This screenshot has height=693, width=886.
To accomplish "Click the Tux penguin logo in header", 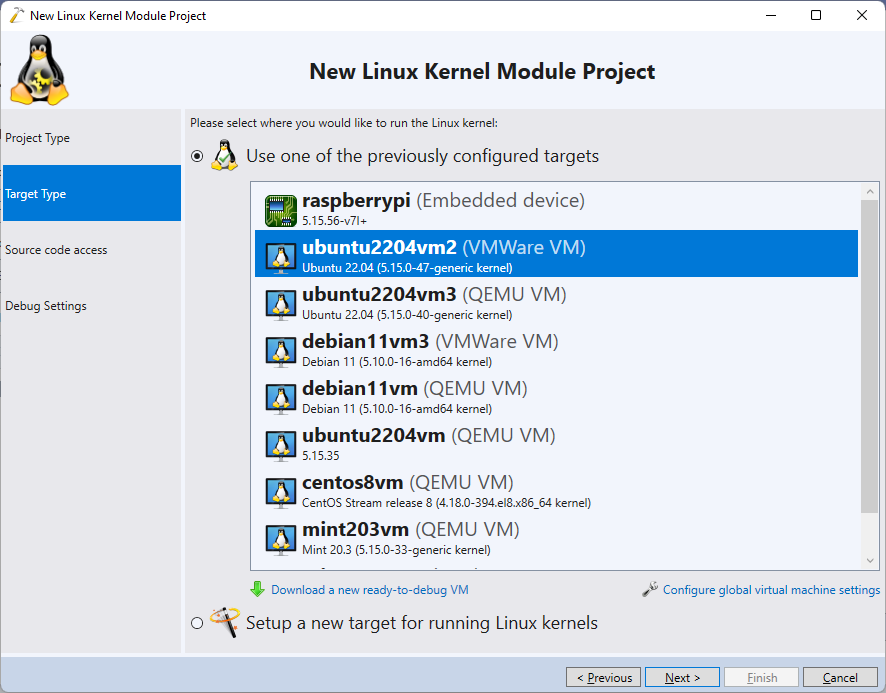I will [39, 70].
